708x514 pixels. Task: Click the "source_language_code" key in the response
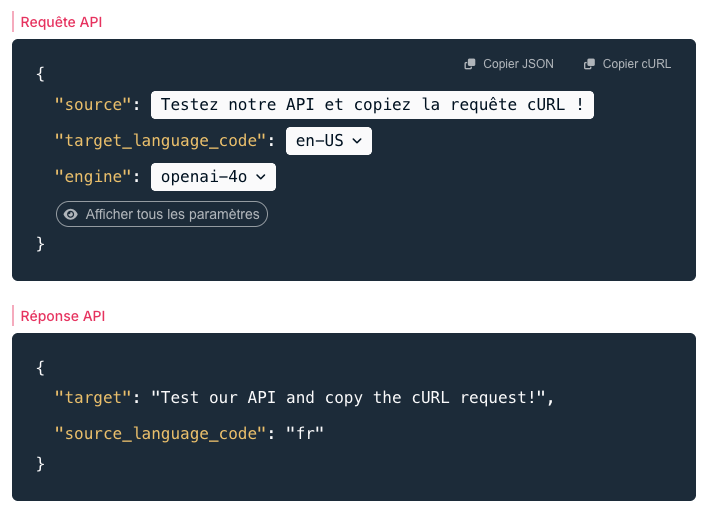(x=160, y=434)
